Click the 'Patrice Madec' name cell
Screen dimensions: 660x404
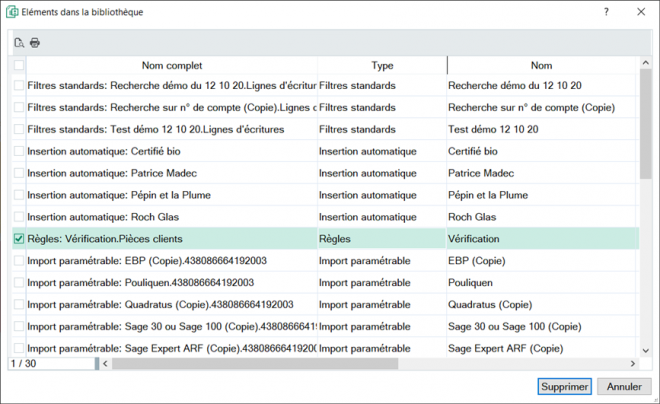point(543,173)
